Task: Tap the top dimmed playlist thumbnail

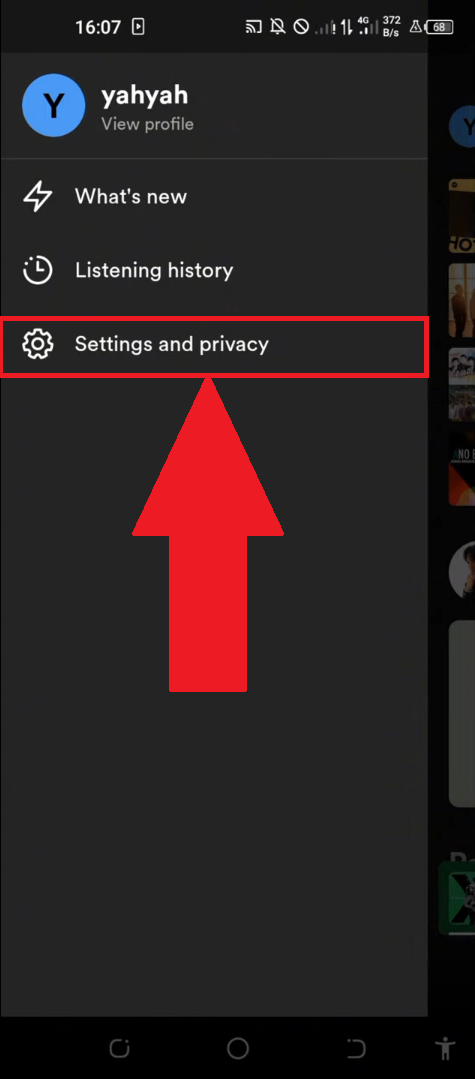Action: pyautogui.click(x=462, y=215)
